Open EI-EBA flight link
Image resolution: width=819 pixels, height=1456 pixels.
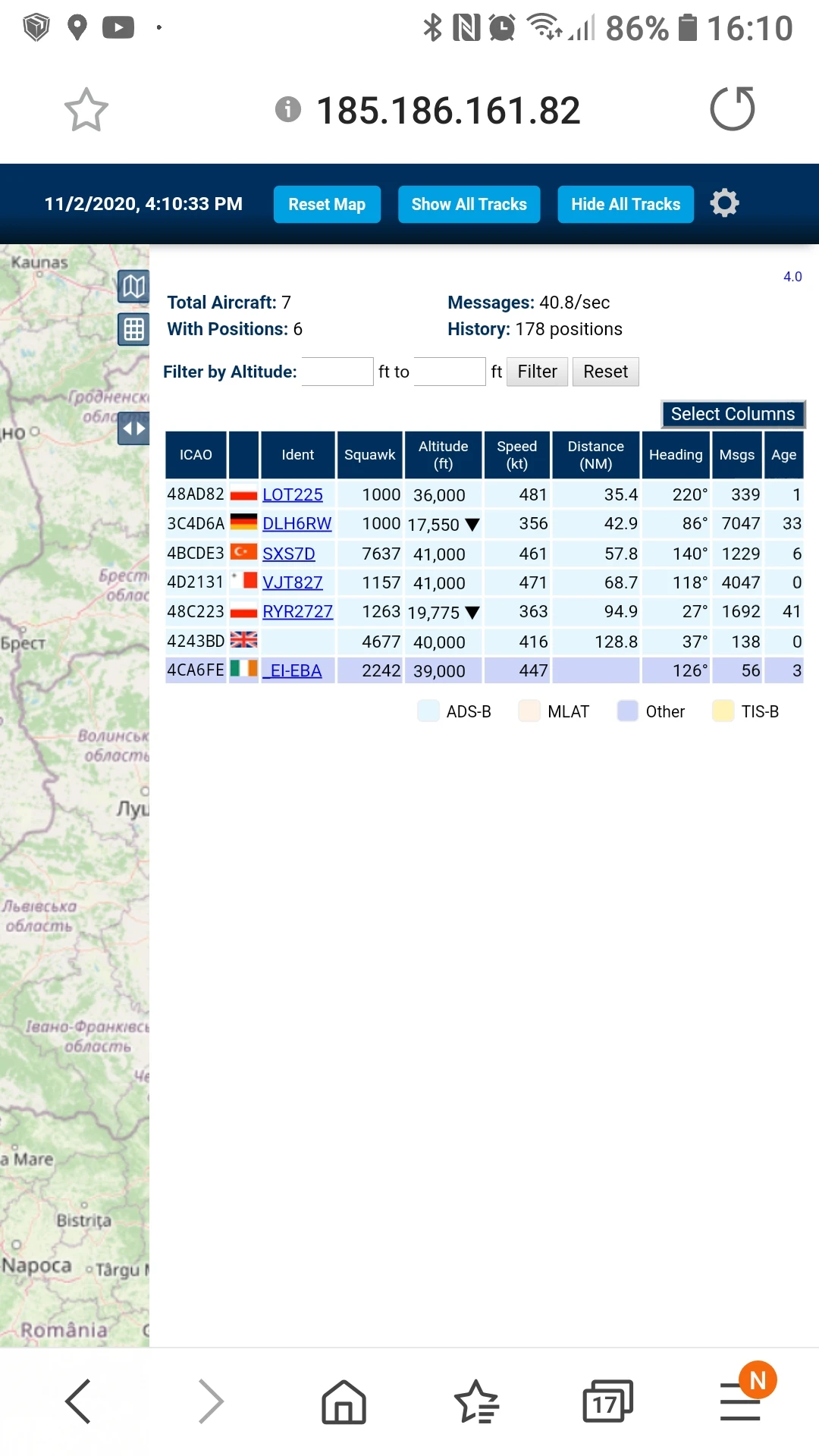click(x=294, y=670)
